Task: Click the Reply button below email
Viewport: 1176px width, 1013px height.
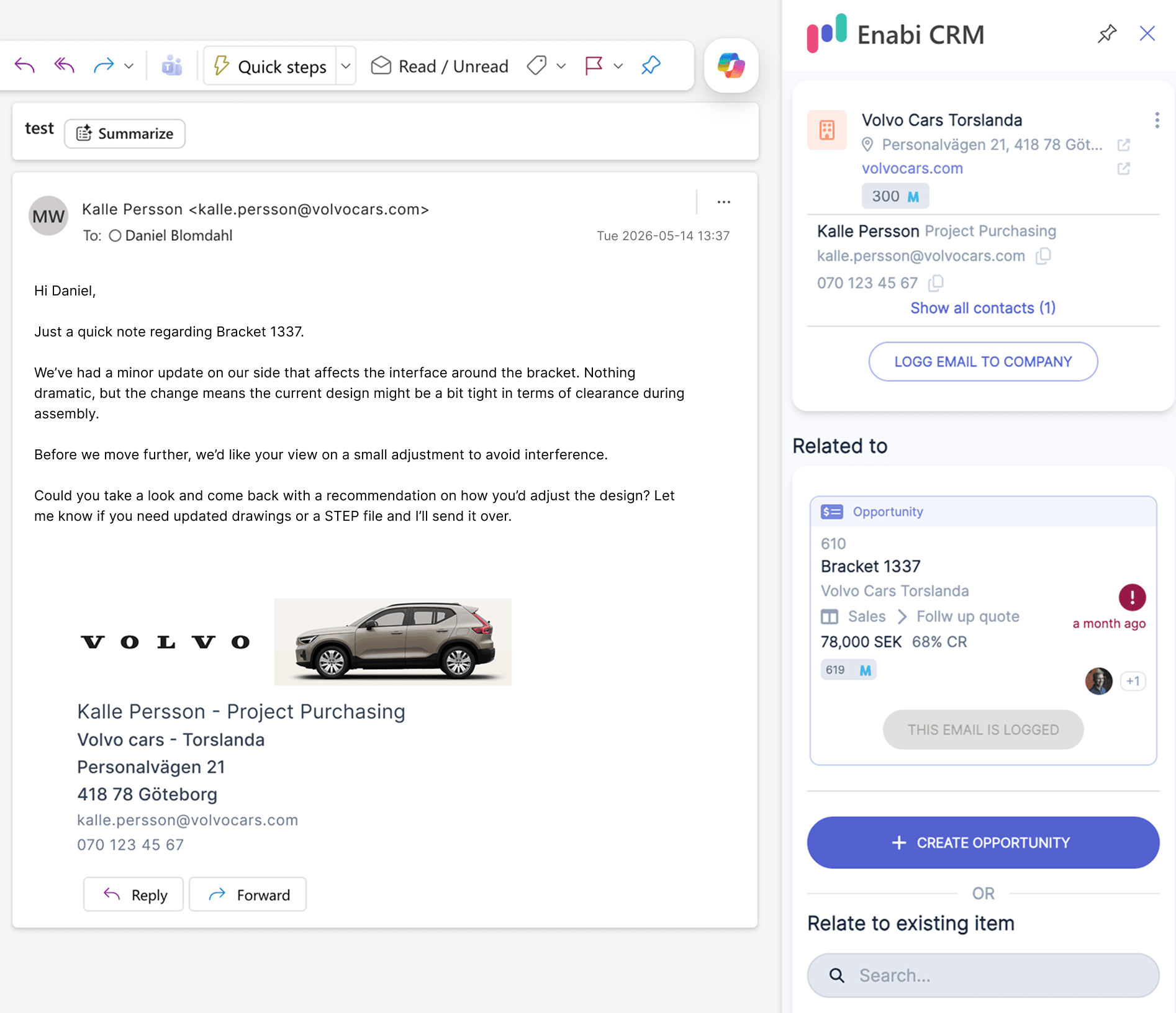Action: pyautogui.click(x=133, y=894)
